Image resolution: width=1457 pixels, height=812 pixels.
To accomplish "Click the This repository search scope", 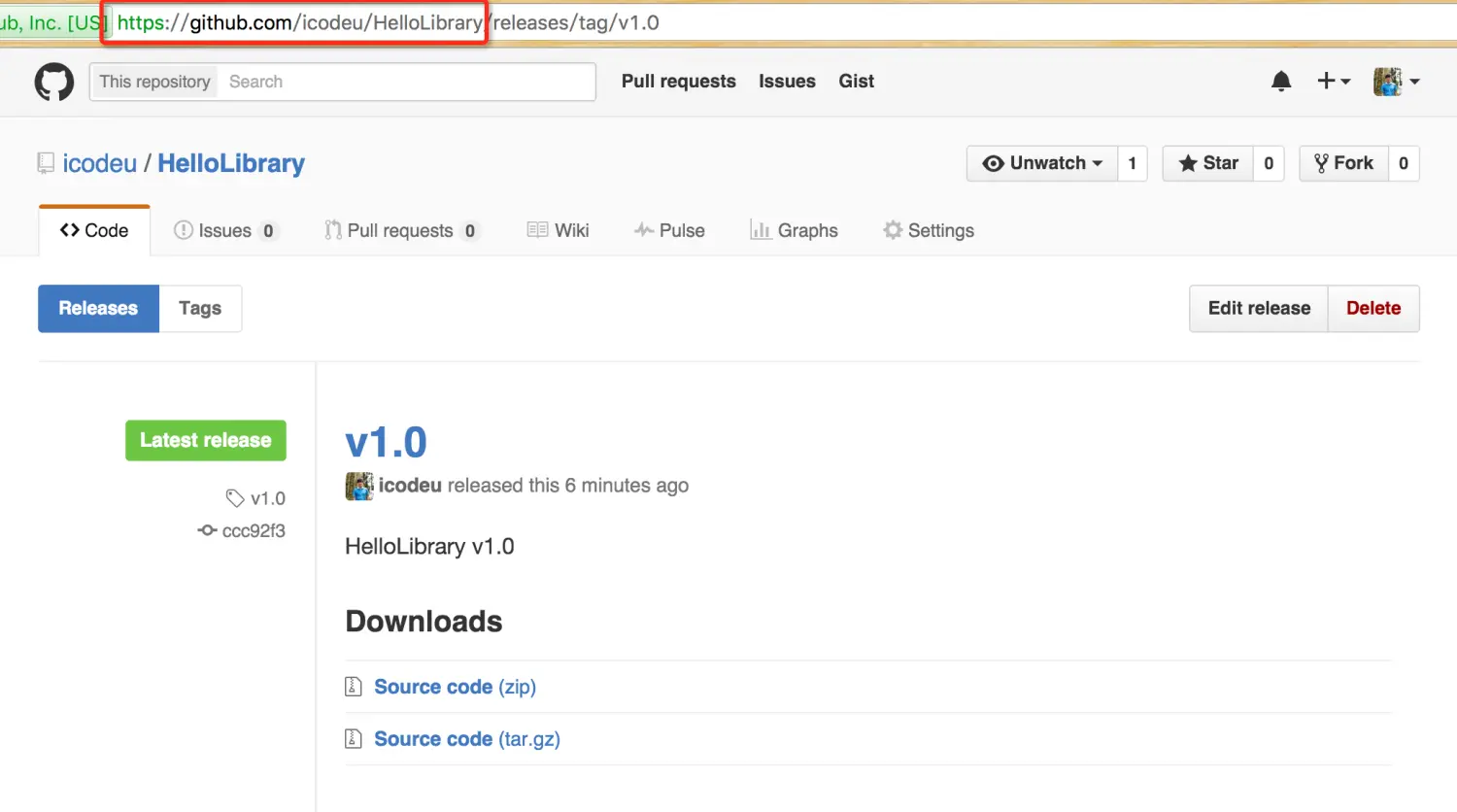I will point(154,82).
